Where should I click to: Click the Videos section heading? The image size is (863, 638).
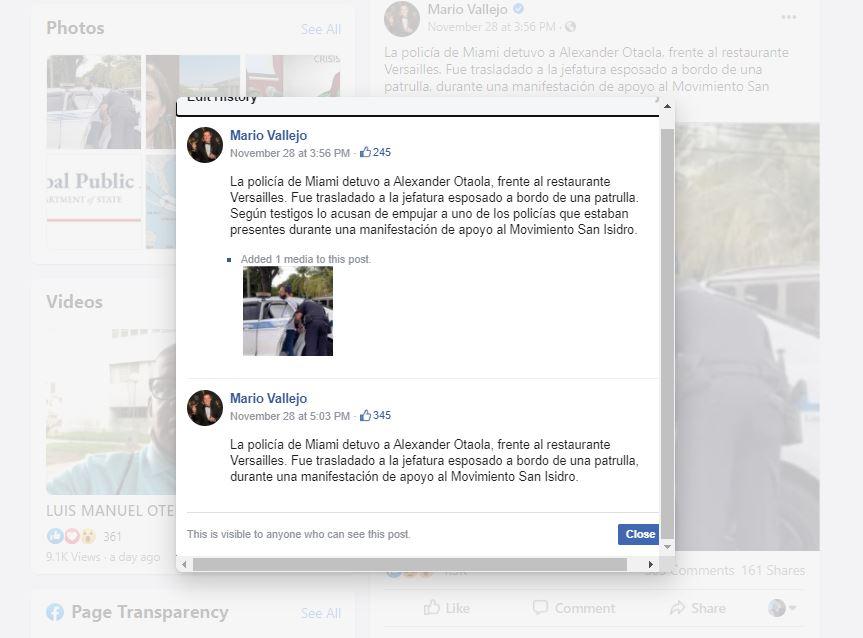point(74,302)
